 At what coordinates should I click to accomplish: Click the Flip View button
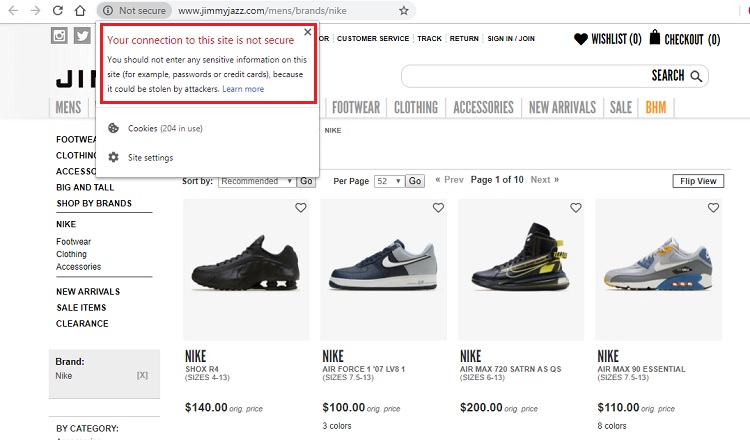[x=698, y=181]
